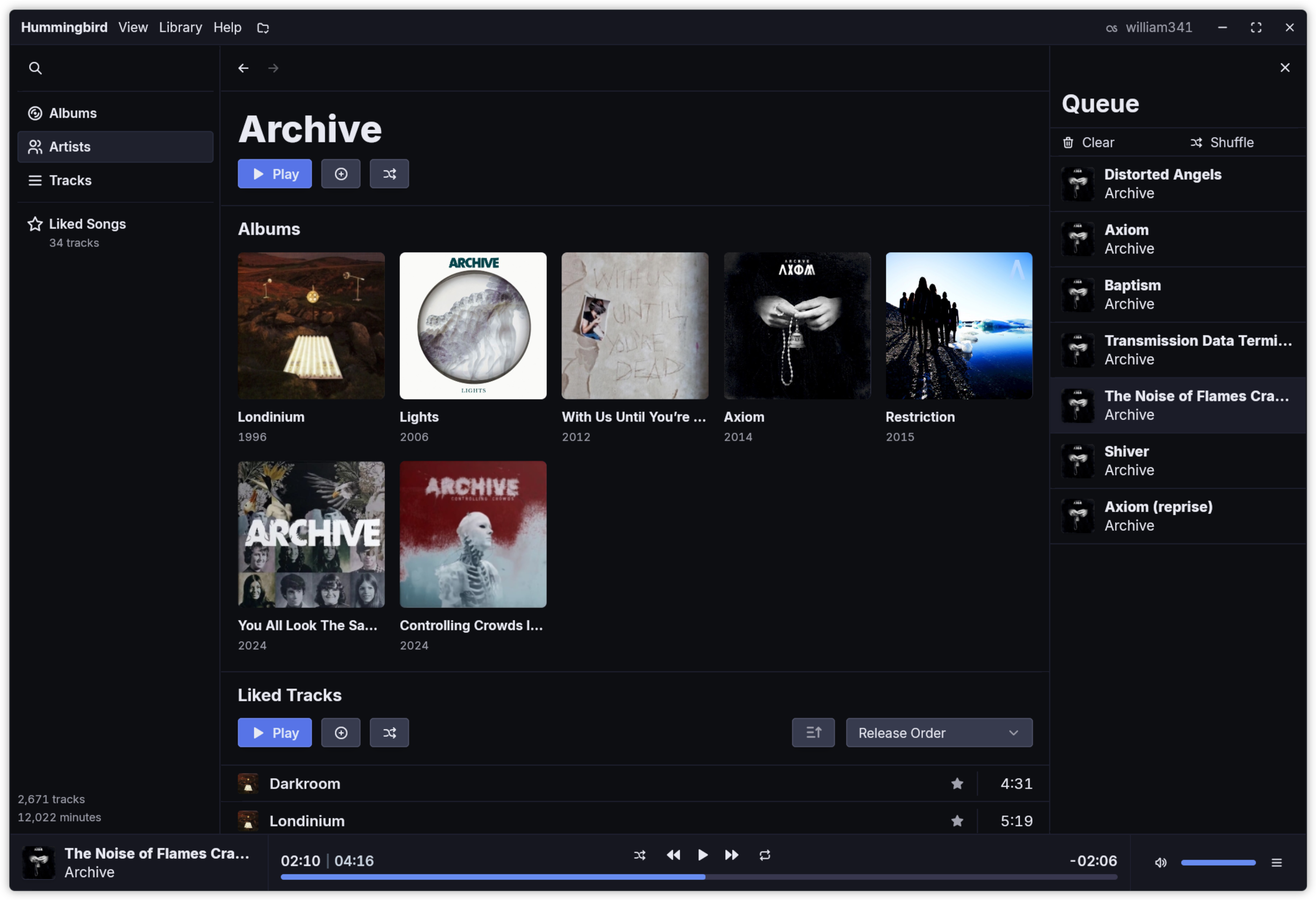Open the Release Order sort dropdown
Viewport: 1316px width, 900px height.
click(938, 732)
